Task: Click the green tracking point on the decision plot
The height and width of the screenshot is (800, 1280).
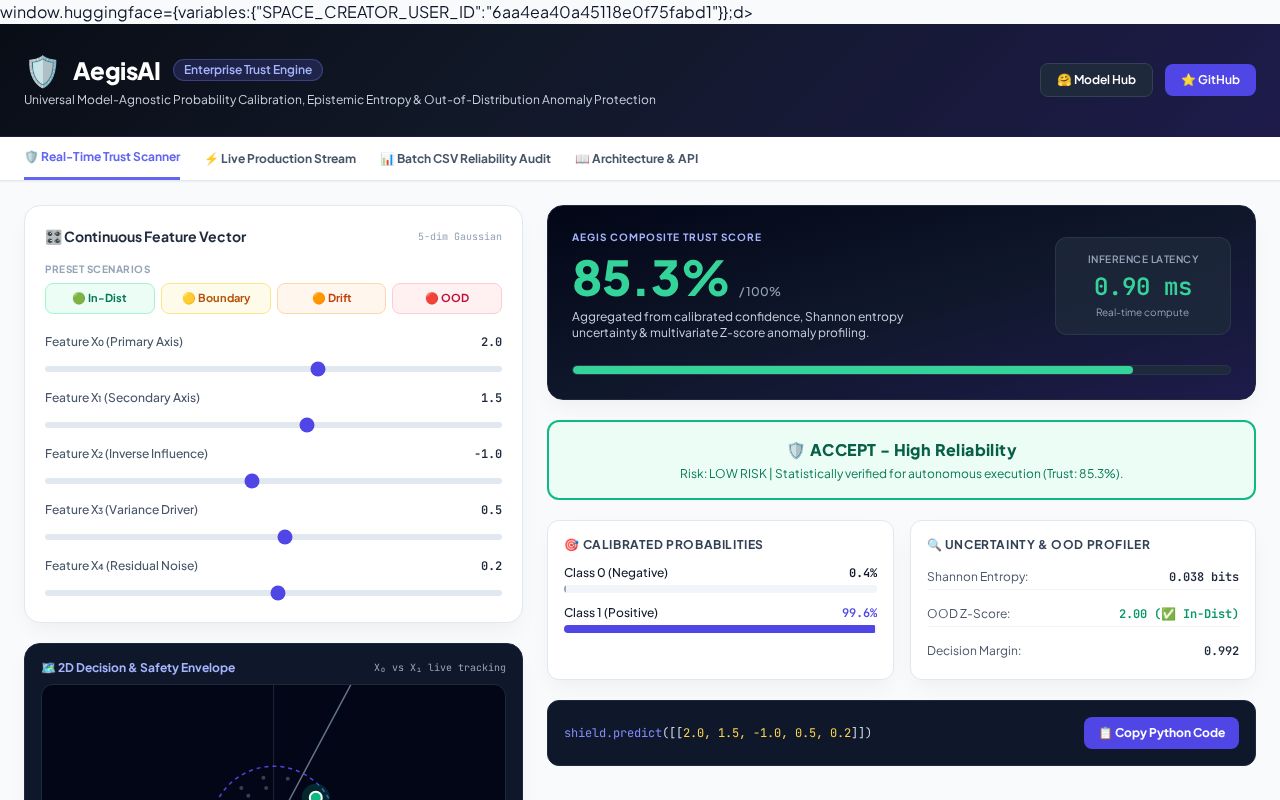Action: pos(316,796)
